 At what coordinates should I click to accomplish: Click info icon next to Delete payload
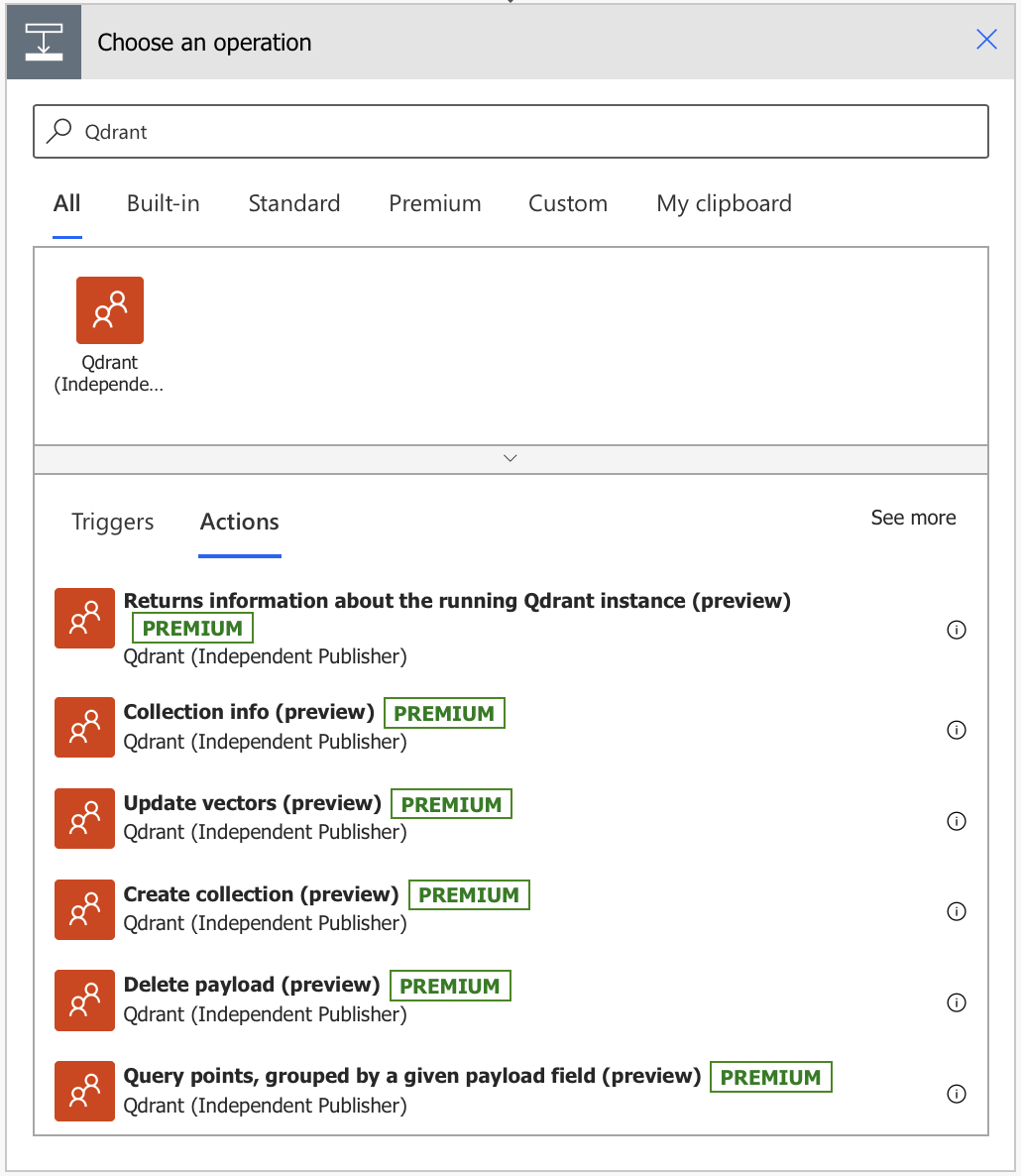(x=957, y=1002)
